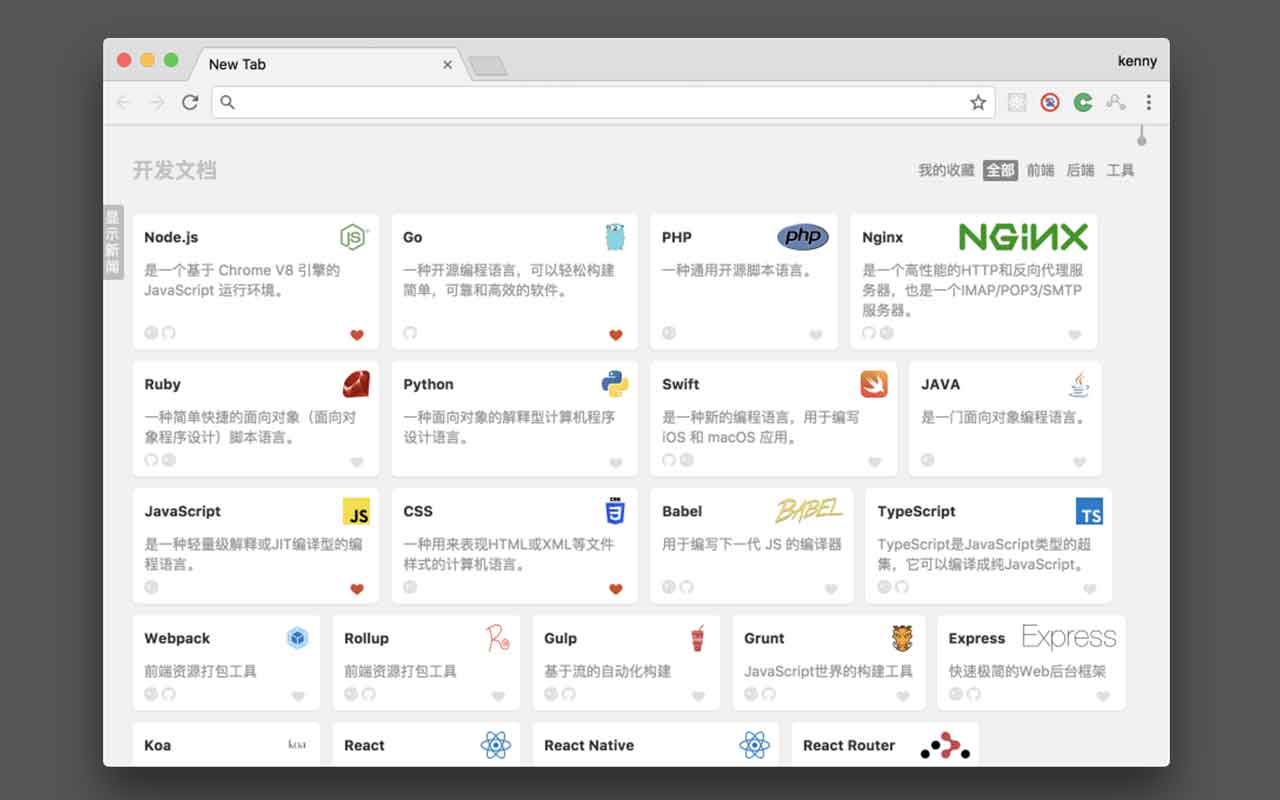
Task: Switch to 我的收藏 filter
Action: pyautogui.click(x=946, y=170)
